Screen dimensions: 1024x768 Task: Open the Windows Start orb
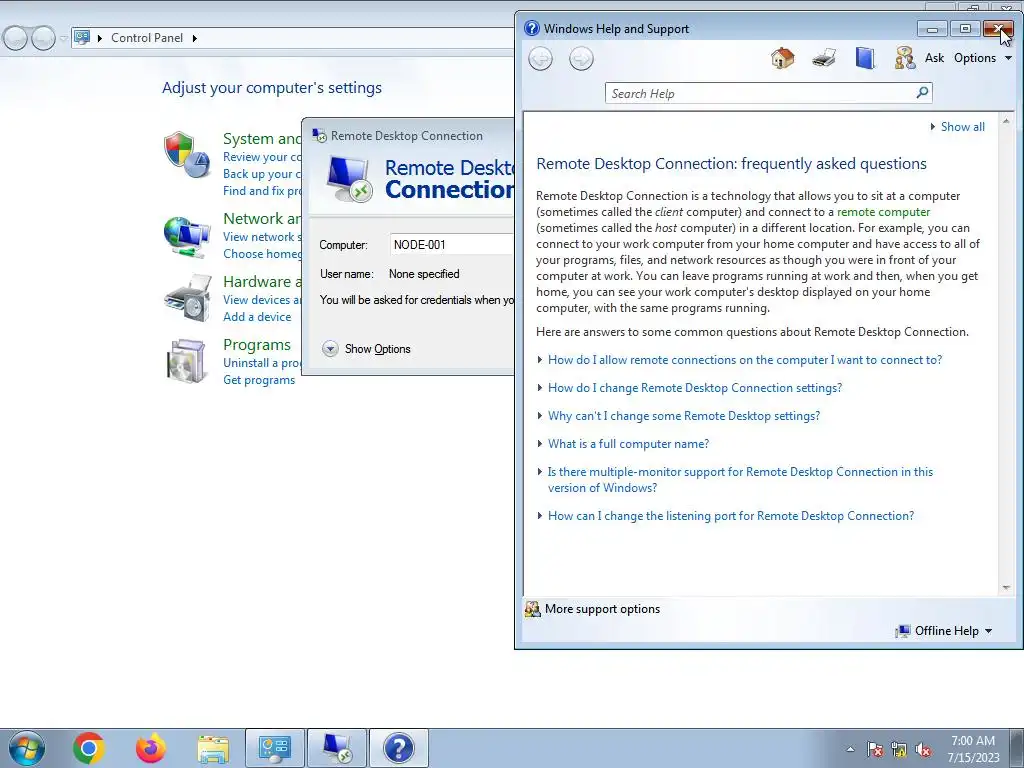pyautogui.click(x=27, y=748)
